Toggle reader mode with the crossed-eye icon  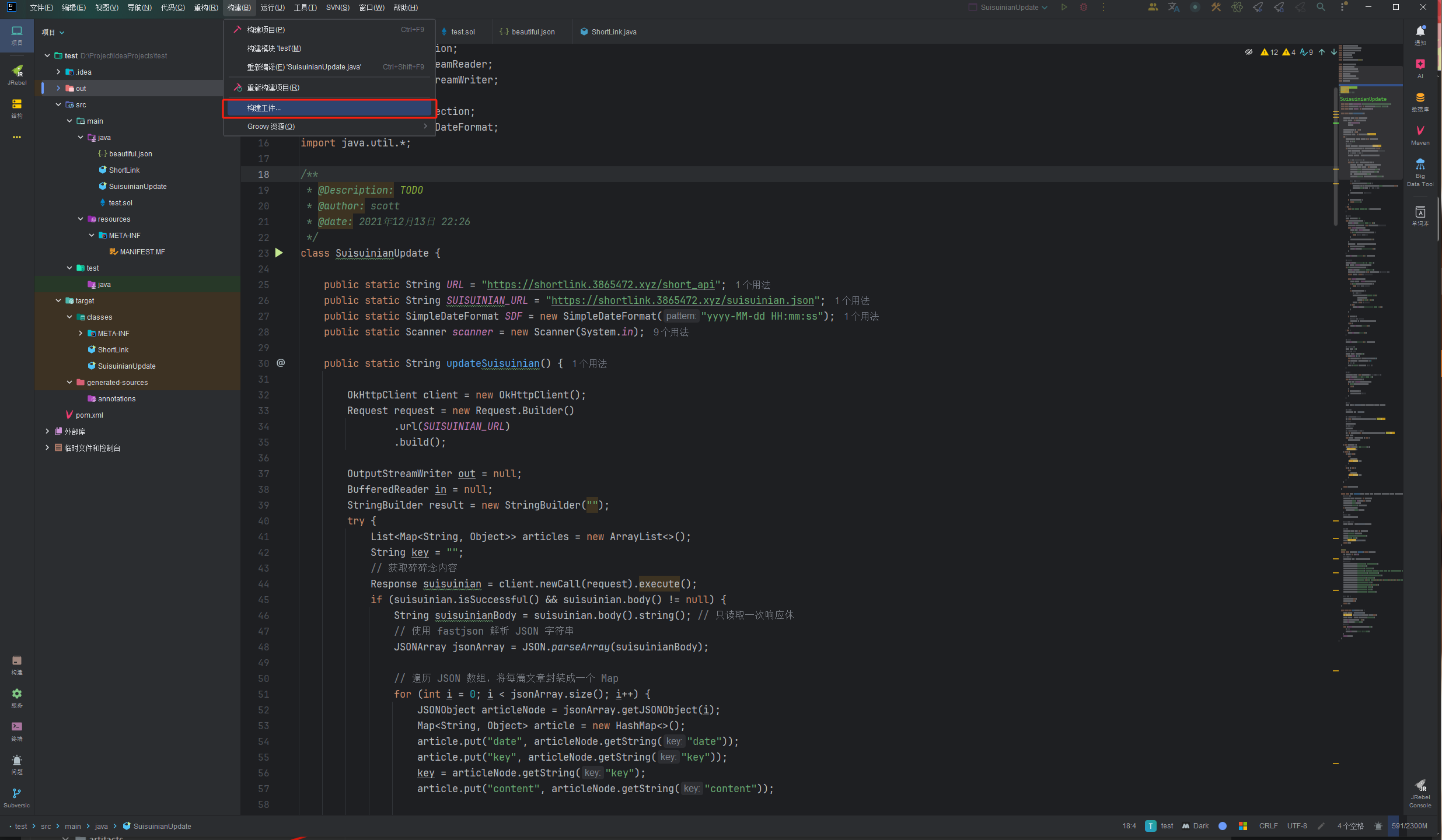(1248, 52)
